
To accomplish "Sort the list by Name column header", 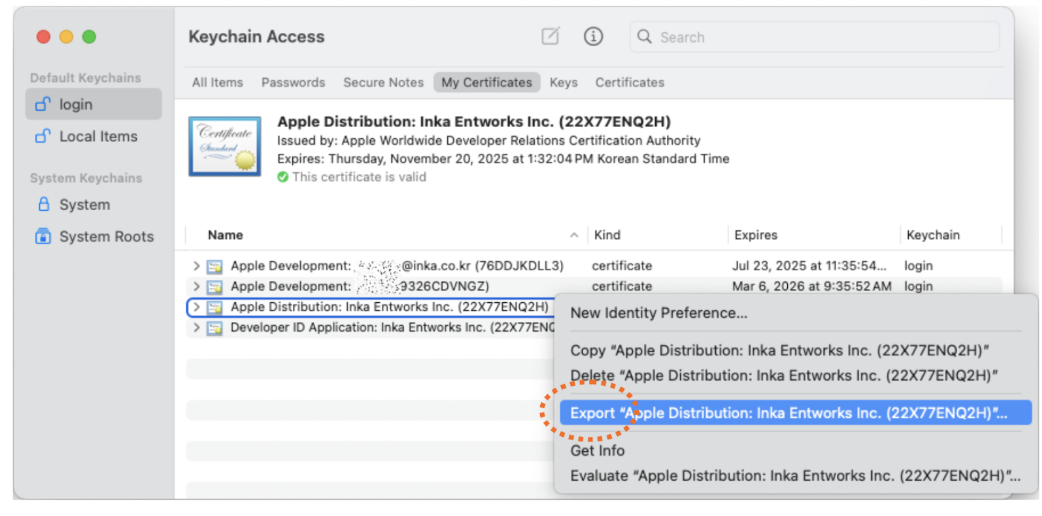I will (226, 235).
